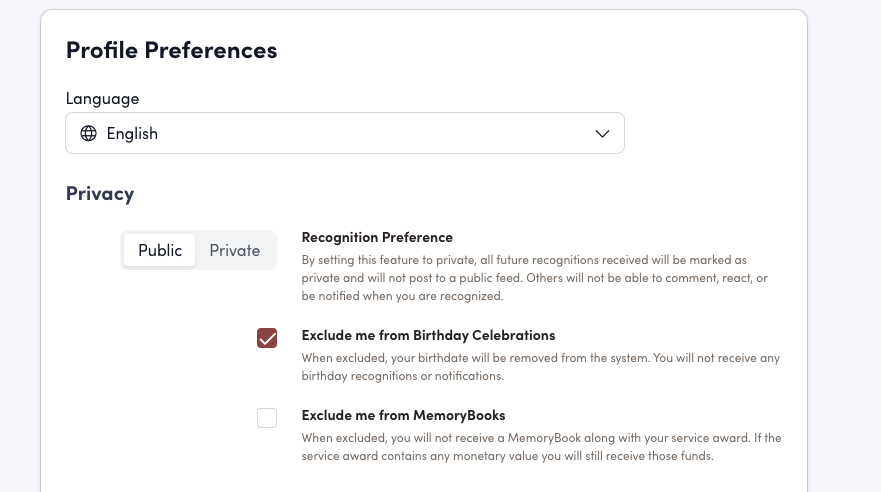Click the Language field label
This screenshot has width=881, height=492.
coord(102,98)
